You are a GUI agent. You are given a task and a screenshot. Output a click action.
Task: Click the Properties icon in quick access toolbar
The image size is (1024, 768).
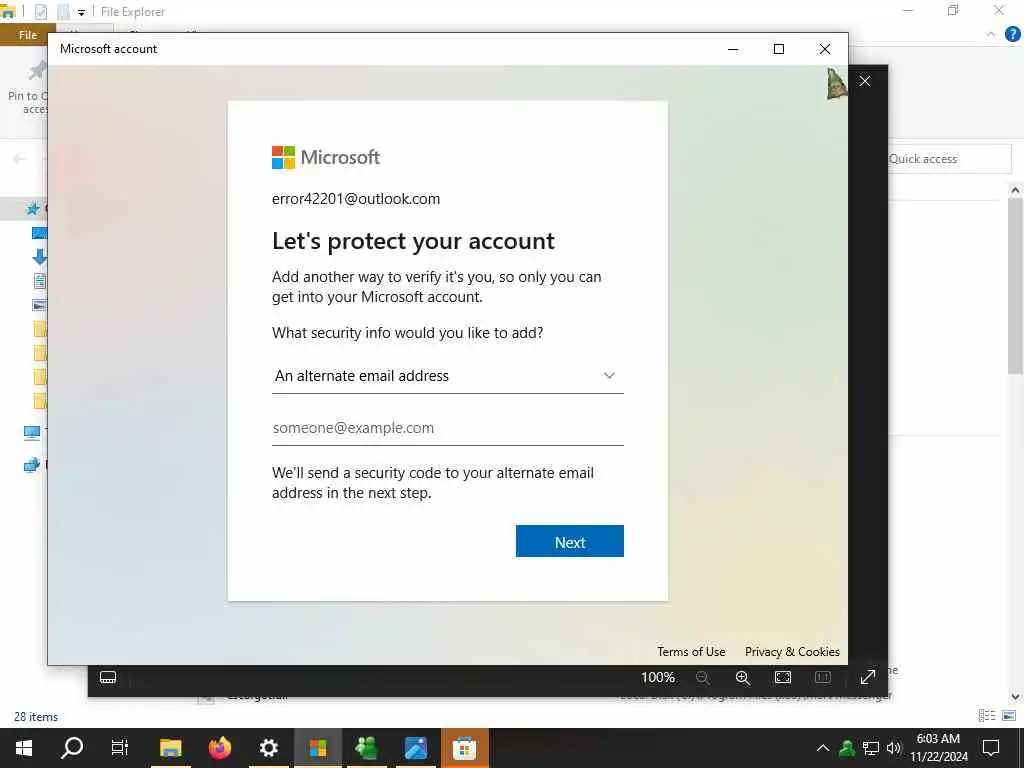(x=40, y=12)
